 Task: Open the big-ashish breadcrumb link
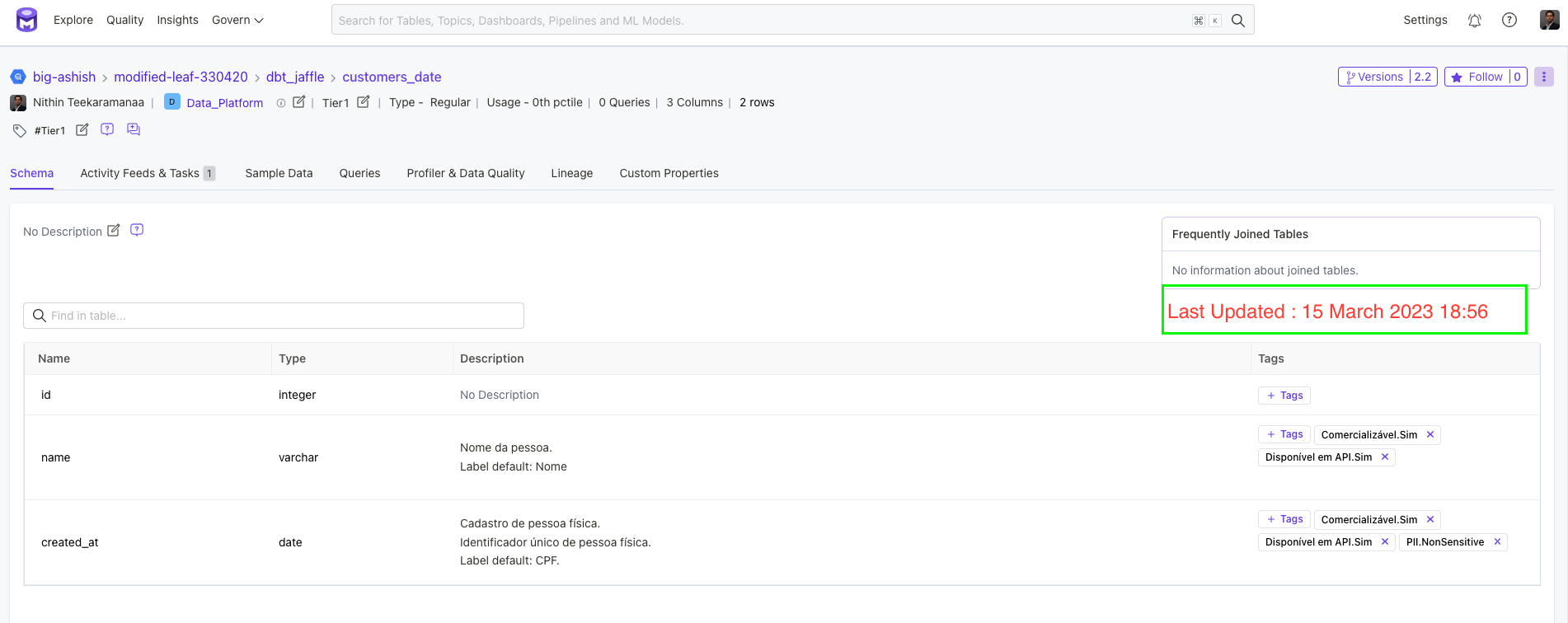coord(64,77)
